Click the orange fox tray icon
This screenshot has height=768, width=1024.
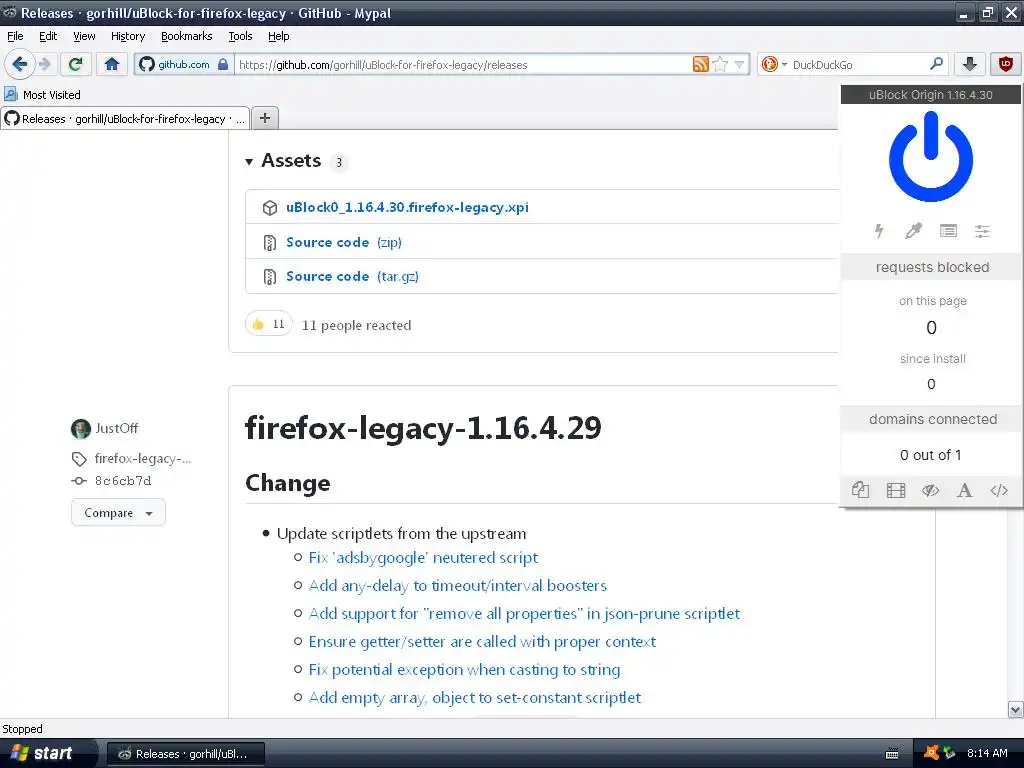pyautogui.click(x=932, y=753)
